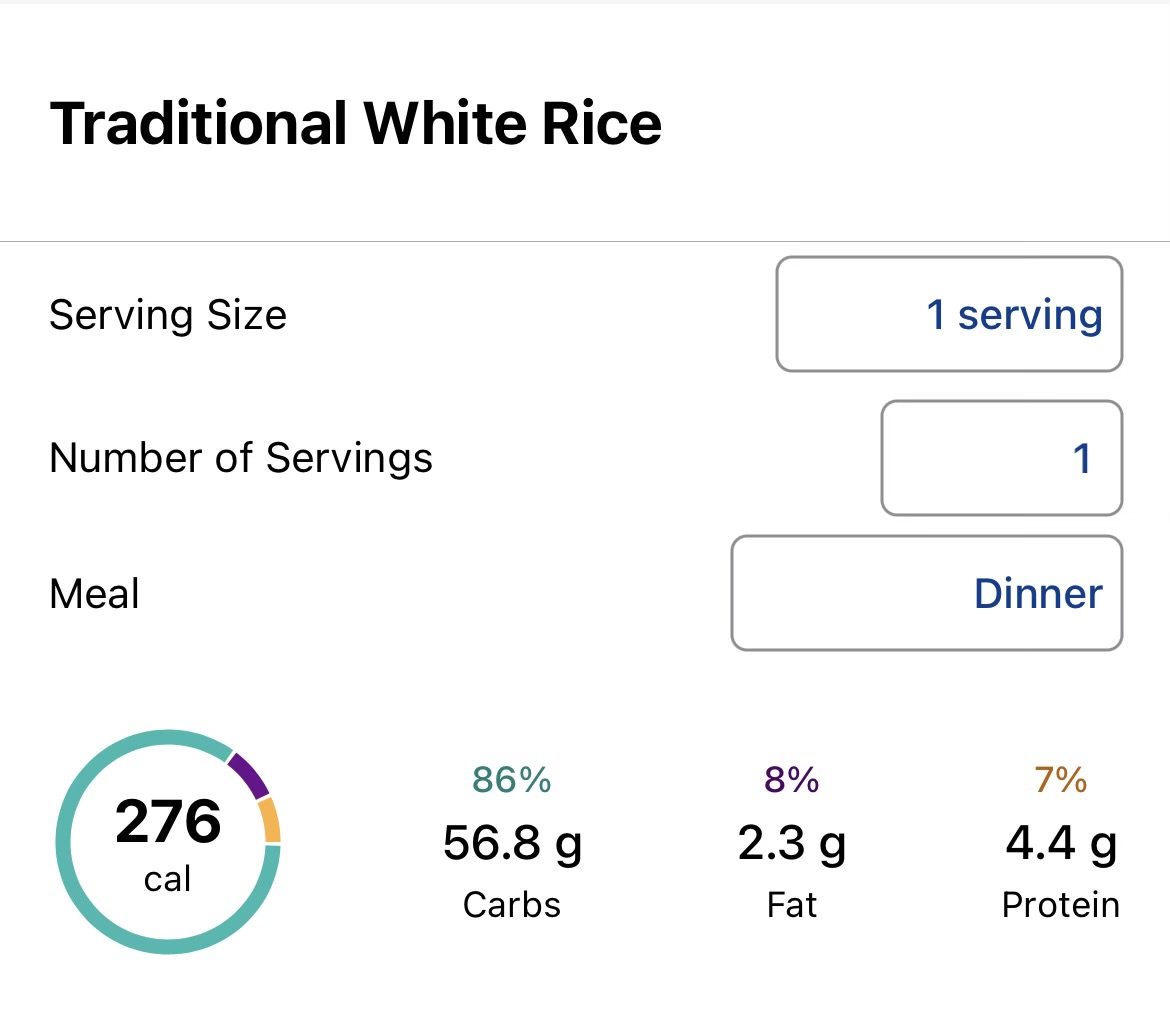Tap the 8% fat percentage

pyautogui.click(x=792, y=780)
